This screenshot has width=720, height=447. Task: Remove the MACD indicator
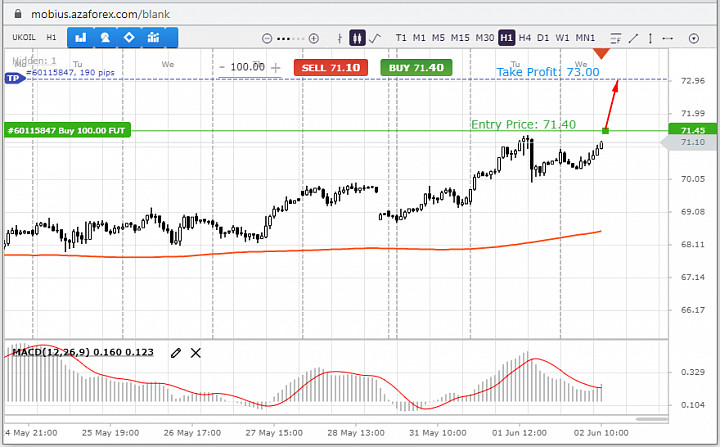coord(196,353)
